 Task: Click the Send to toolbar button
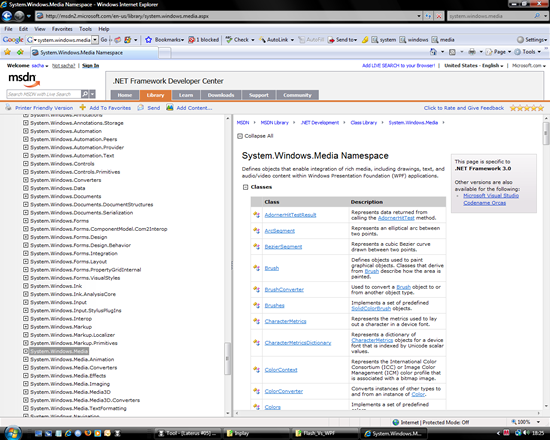[x=342, y=40]
